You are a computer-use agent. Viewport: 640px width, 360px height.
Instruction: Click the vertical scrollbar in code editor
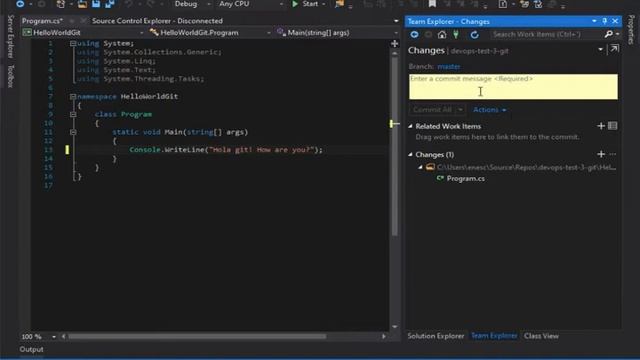[x=394, y=146]
